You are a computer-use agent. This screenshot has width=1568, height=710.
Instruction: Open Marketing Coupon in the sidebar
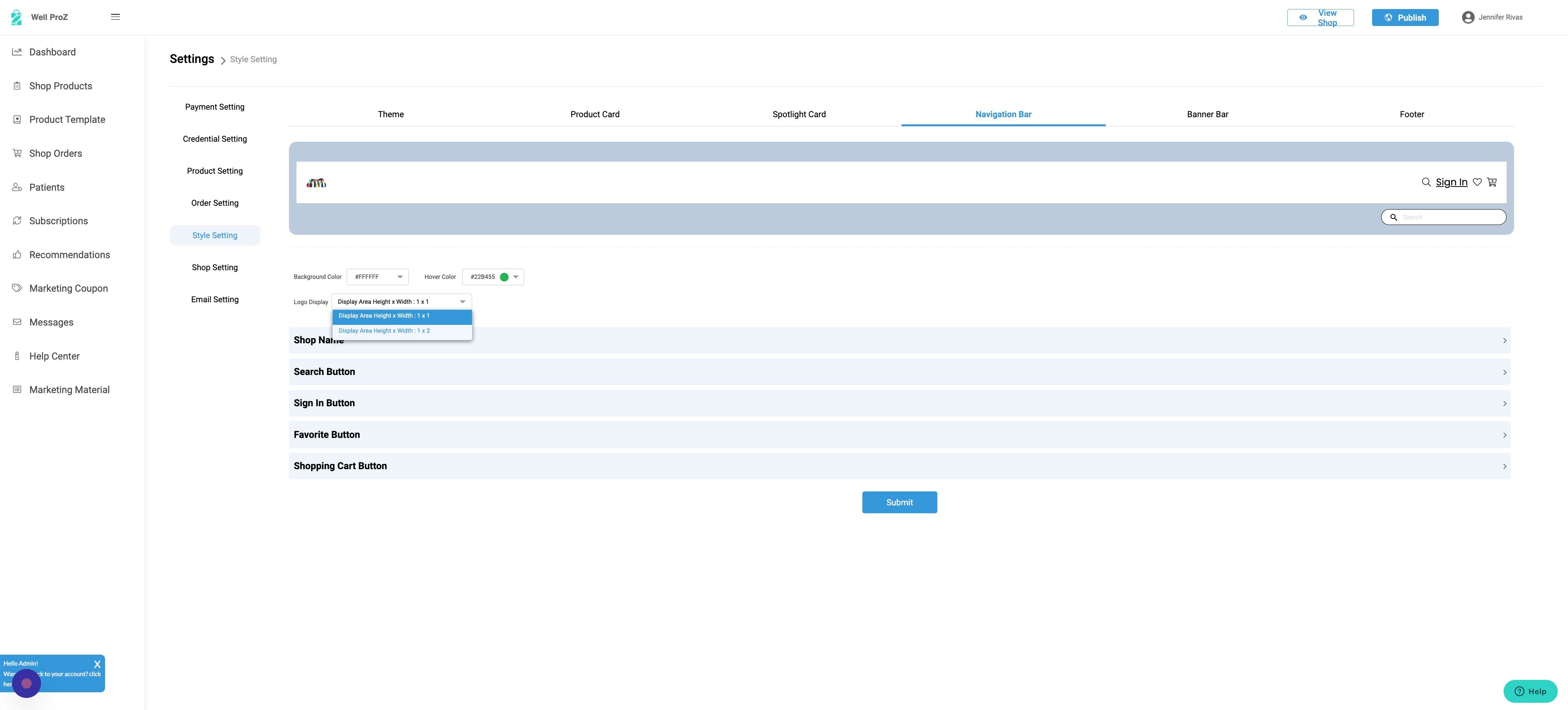point(68,288)
